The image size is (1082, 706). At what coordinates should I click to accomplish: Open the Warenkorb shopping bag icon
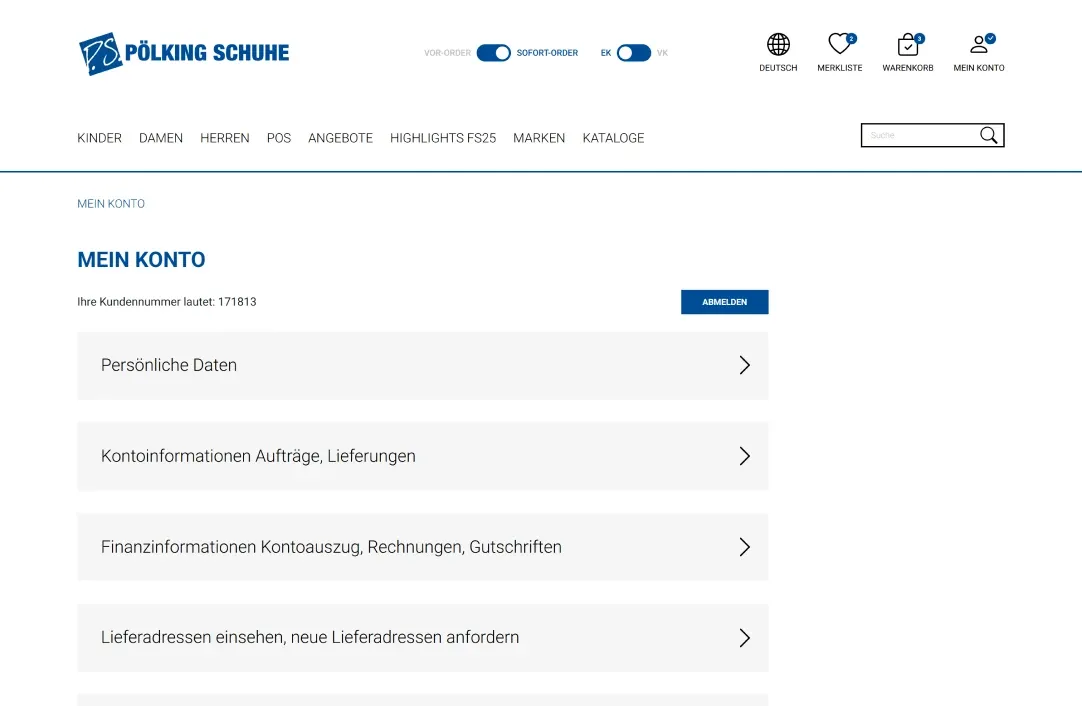pyautogui.click(x=907, y=45)
